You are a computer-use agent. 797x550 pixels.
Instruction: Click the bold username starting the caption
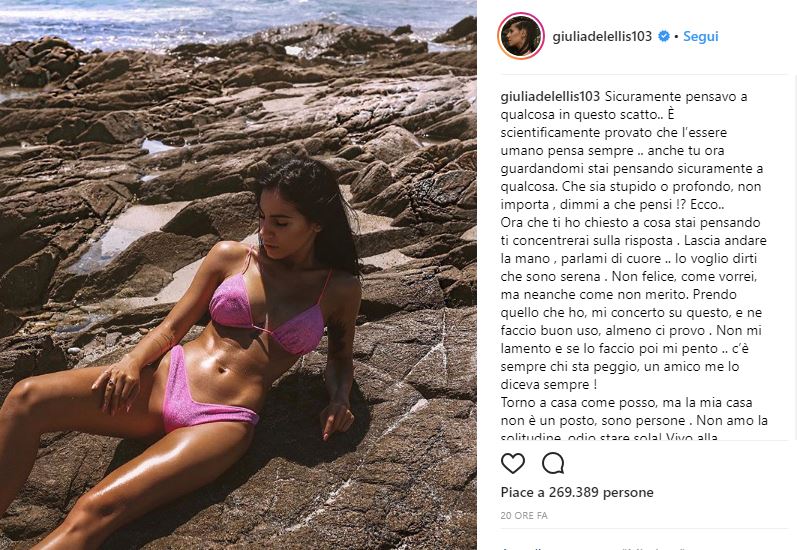[550, 96]
